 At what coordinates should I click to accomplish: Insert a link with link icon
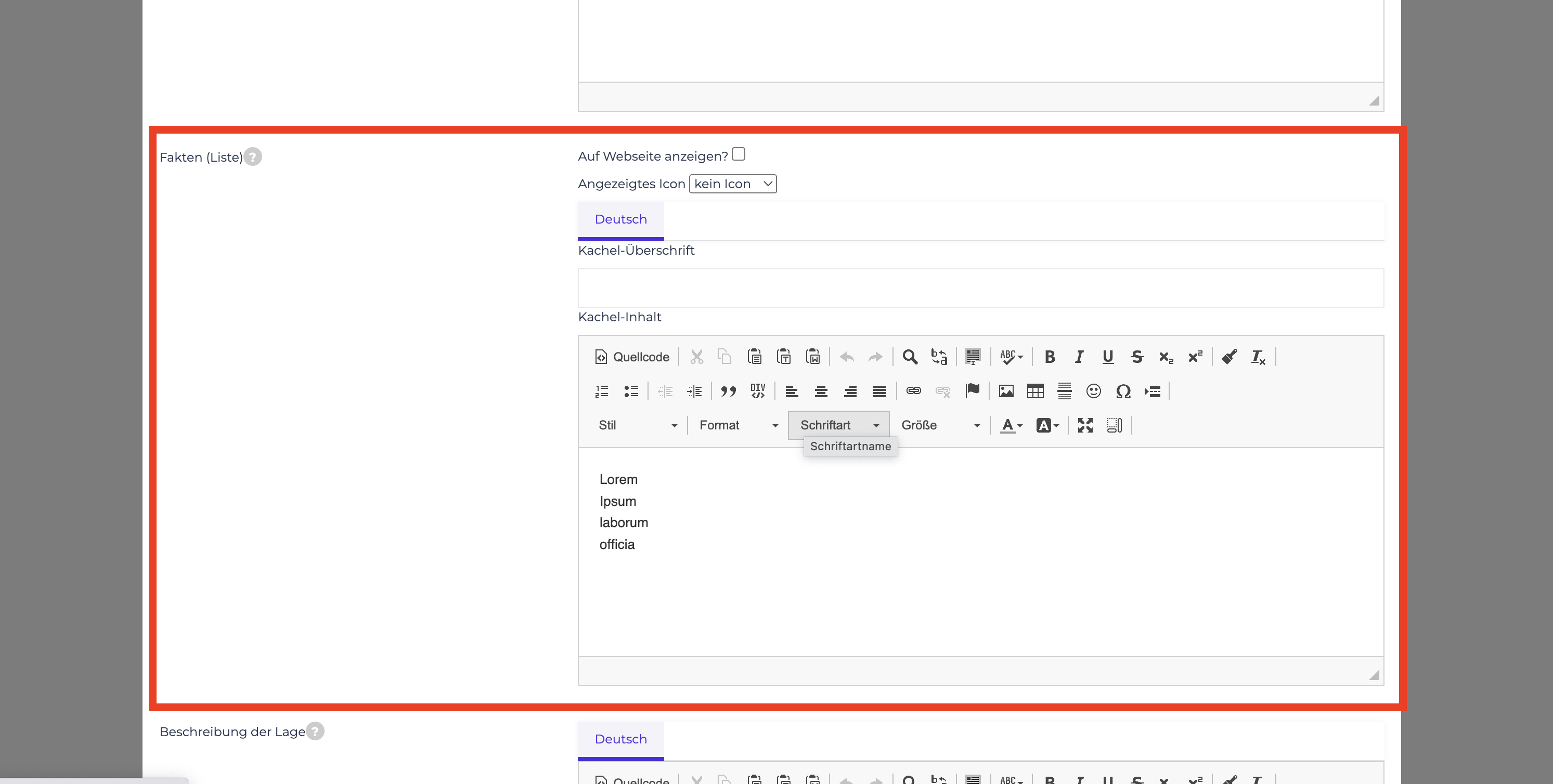click(913, 391)
